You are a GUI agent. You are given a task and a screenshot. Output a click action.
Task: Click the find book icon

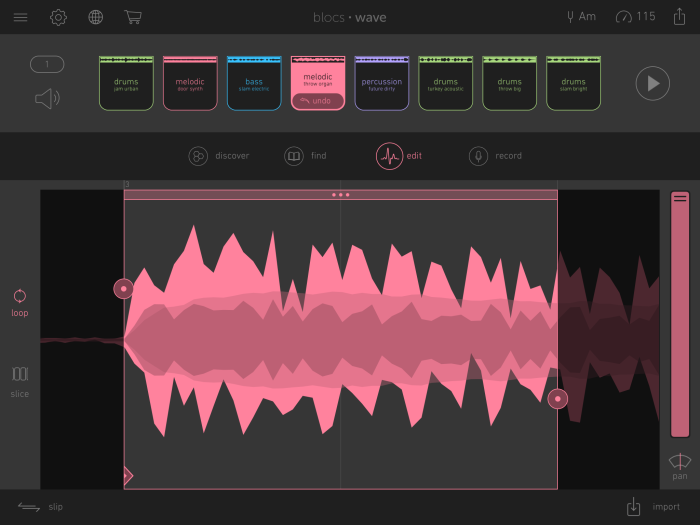coord(294,156)
